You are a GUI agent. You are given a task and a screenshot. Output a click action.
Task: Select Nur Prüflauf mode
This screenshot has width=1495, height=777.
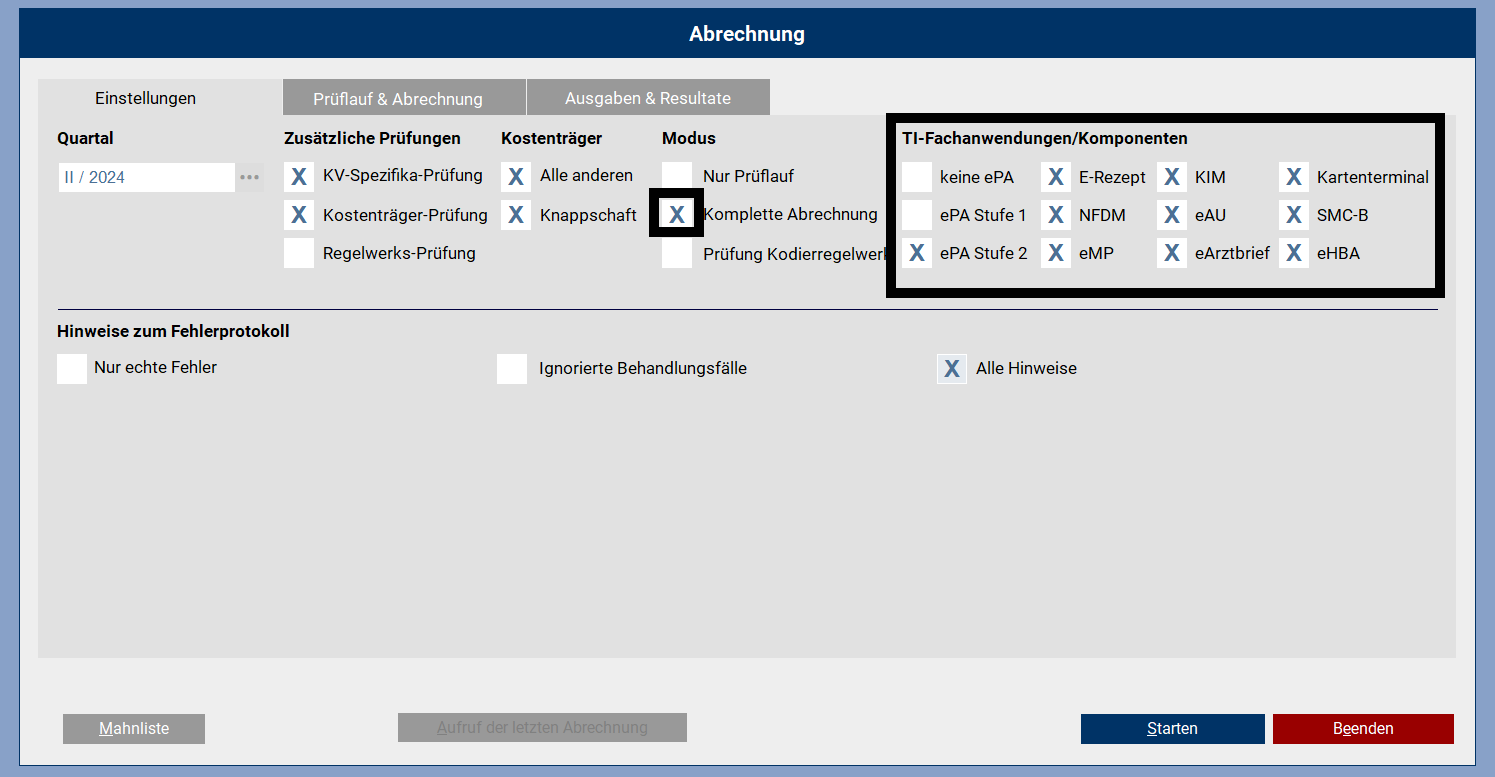[x=677, y=177]
